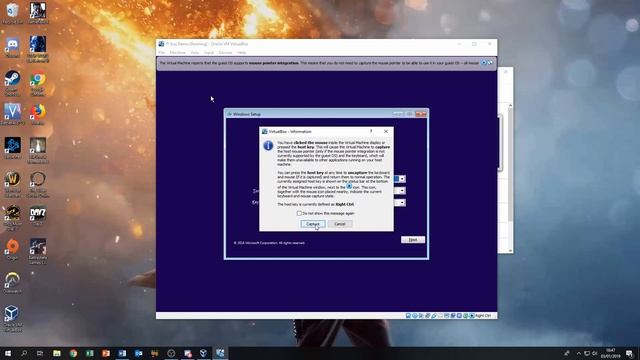Click the Oracle VM VirtualBox desktop shortcut
This screenshot has height=360, width=640.
[x=12, y=318]
